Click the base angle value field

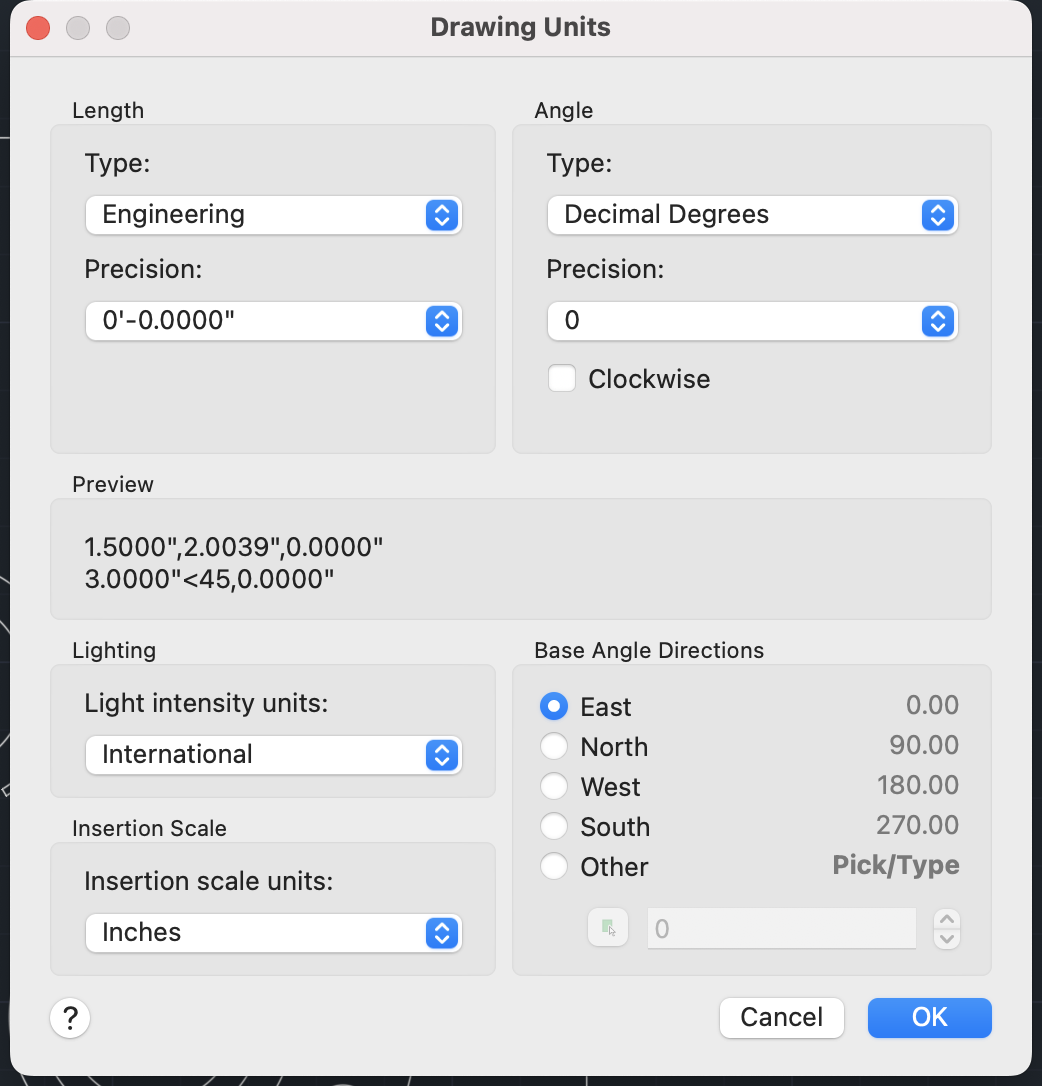[781, 929]
